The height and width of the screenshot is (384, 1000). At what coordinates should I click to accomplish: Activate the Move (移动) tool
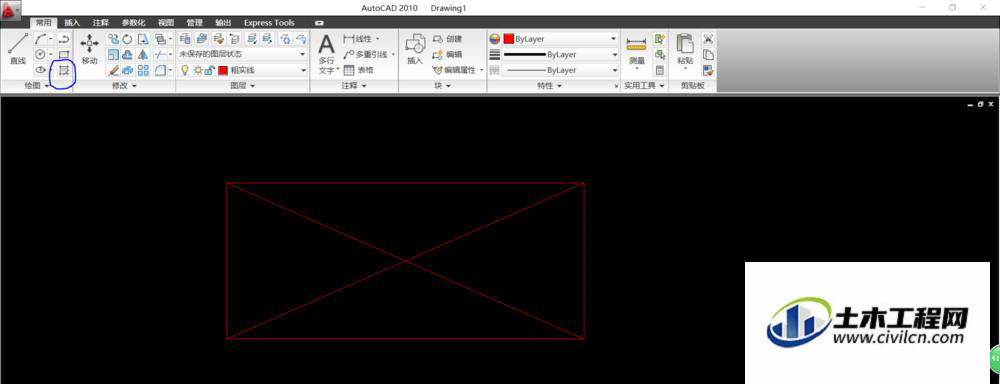89,48
